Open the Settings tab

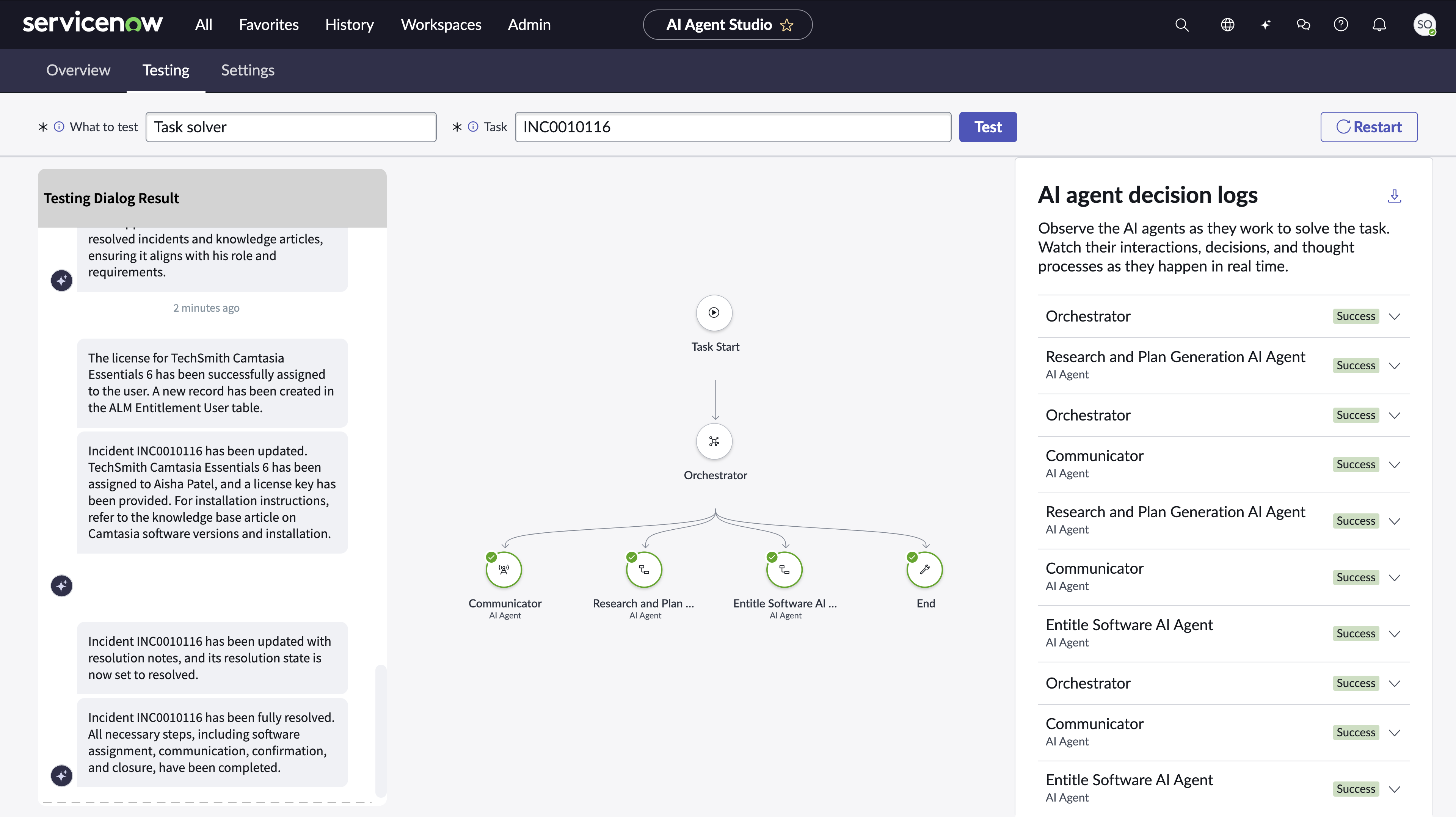coord(248,70)
